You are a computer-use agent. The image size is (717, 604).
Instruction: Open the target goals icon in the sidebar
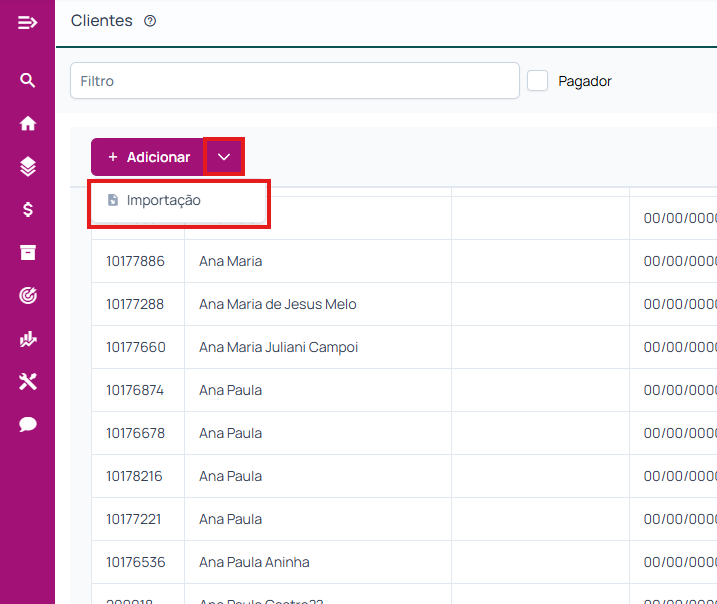[x=28, y=295]
